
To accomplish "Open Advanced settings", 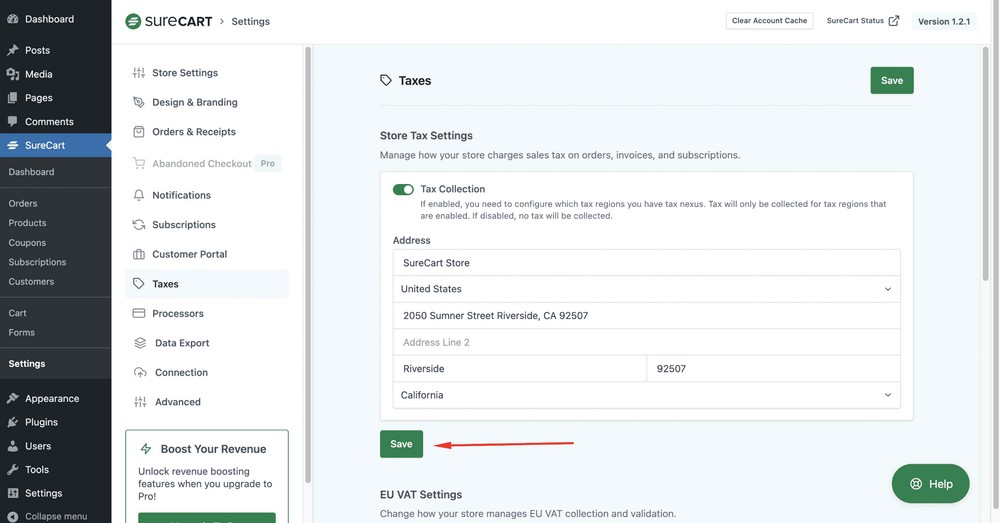I will [207, 402].
